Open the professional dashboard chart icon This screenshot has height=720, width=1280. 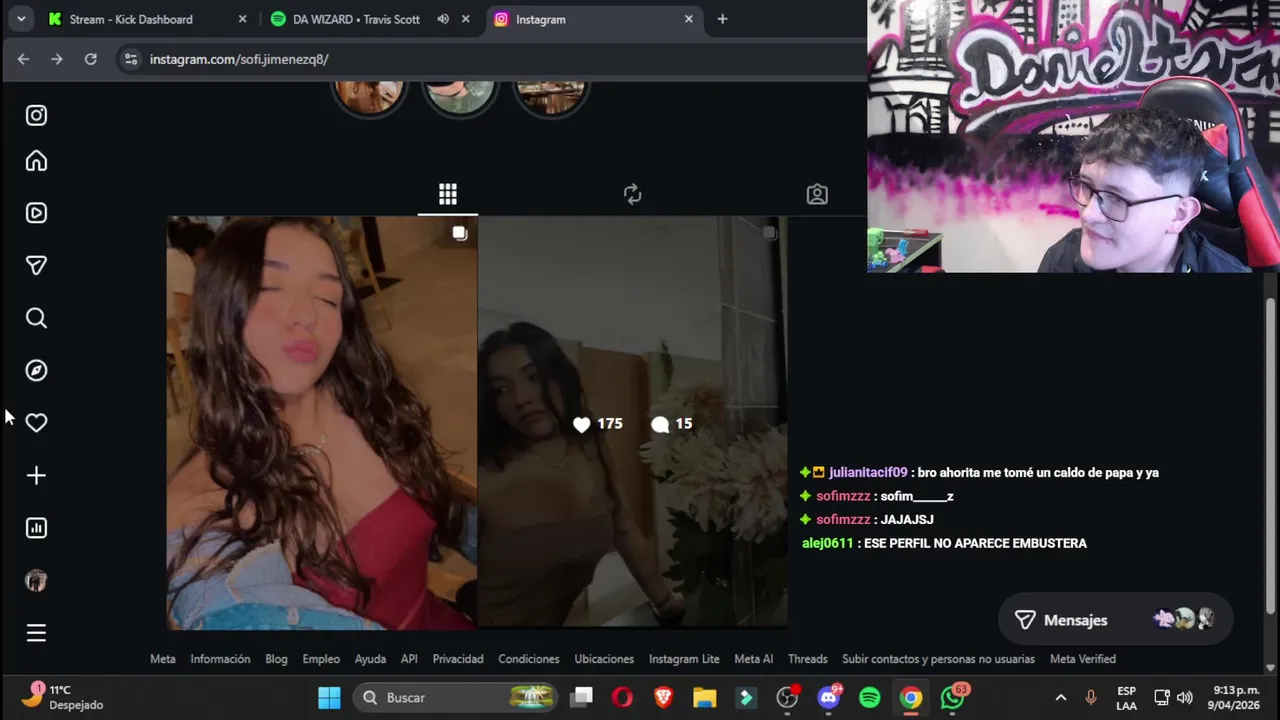36,528
